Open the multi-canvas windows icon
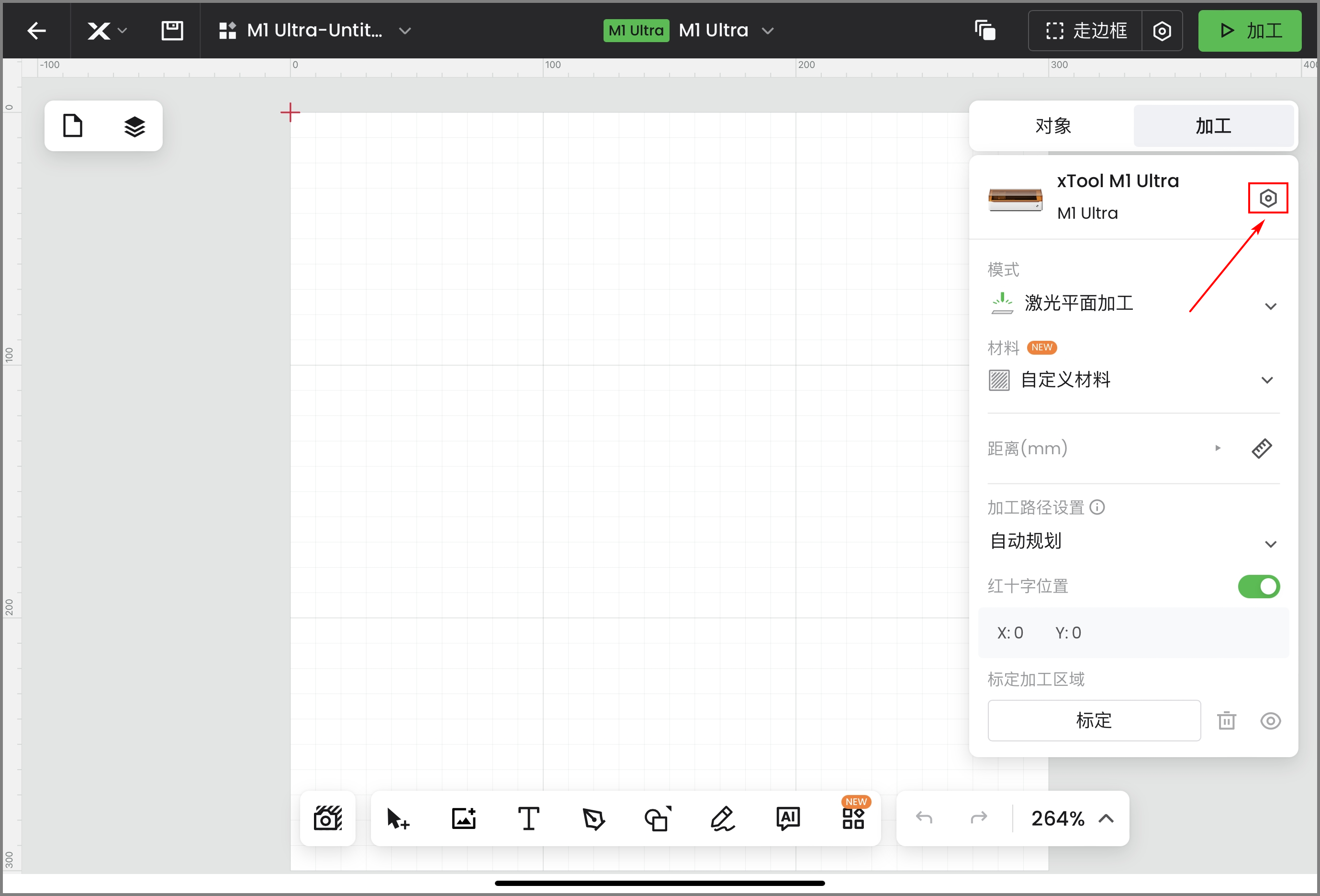 point(985,31)
